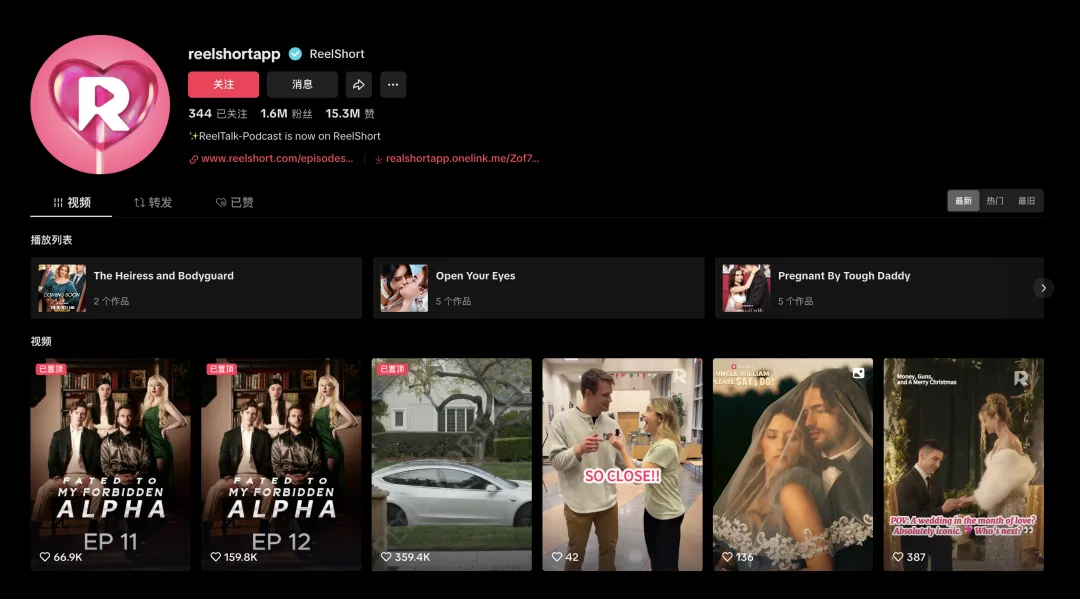
Task: Click the heart icon on EP 11 video
Action: pyautogui.click(x=45, y=556)
